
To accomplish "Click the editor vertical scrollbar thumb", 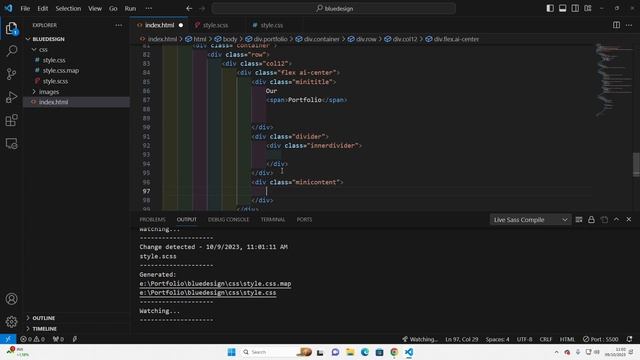I will (636, 164).
